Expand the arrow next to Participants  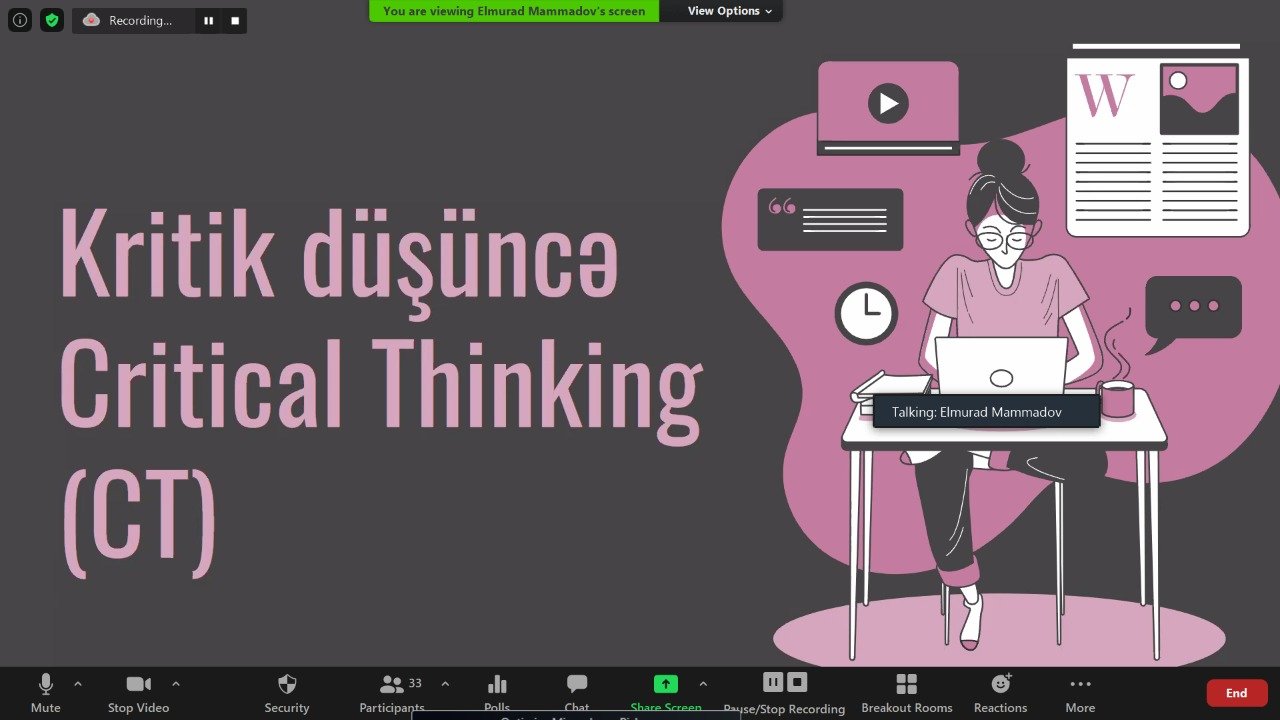click(x=445, y=684)
